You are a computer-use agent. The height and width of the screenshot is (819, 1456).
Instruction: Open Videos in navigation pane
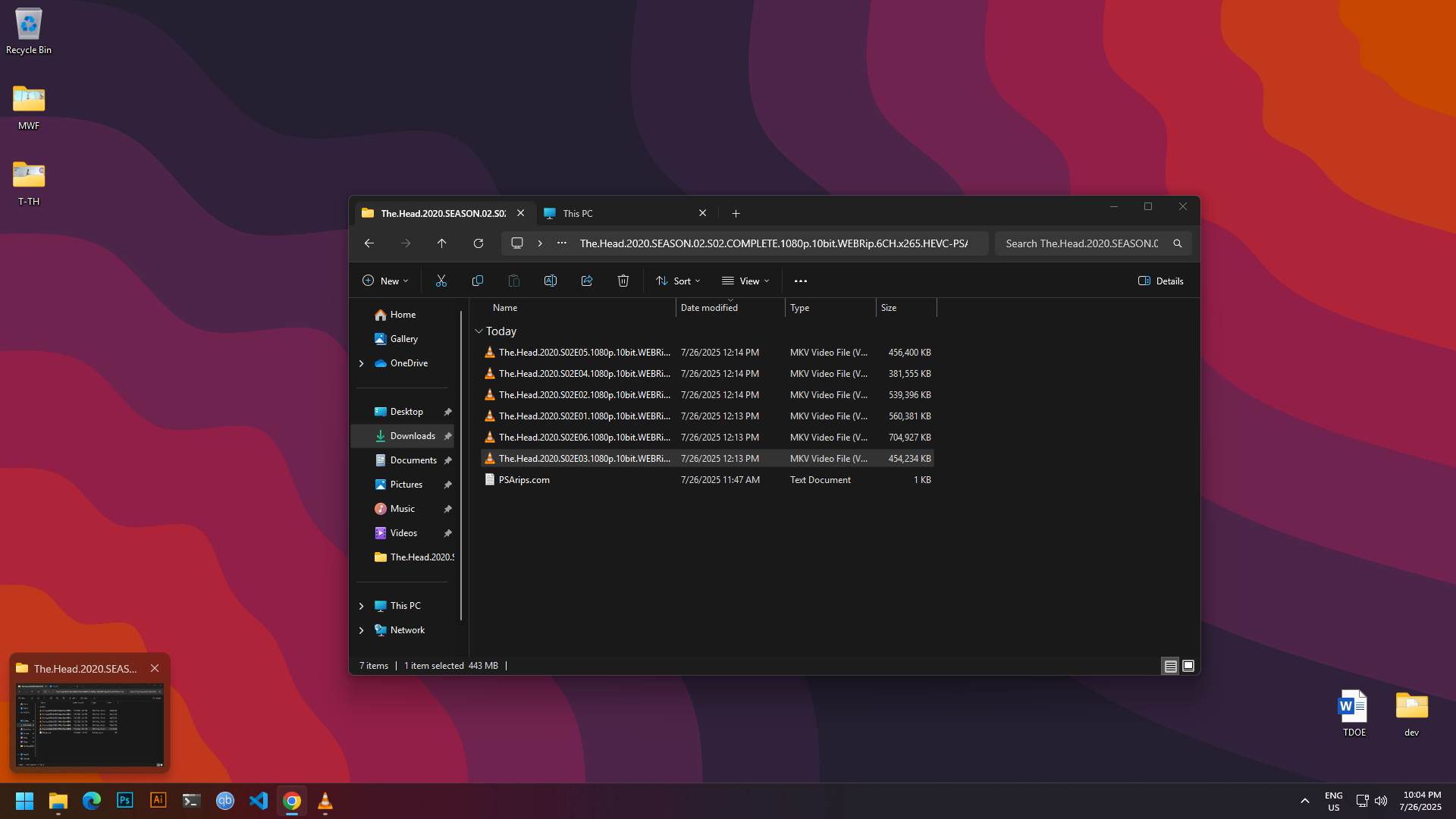(403, 533)
